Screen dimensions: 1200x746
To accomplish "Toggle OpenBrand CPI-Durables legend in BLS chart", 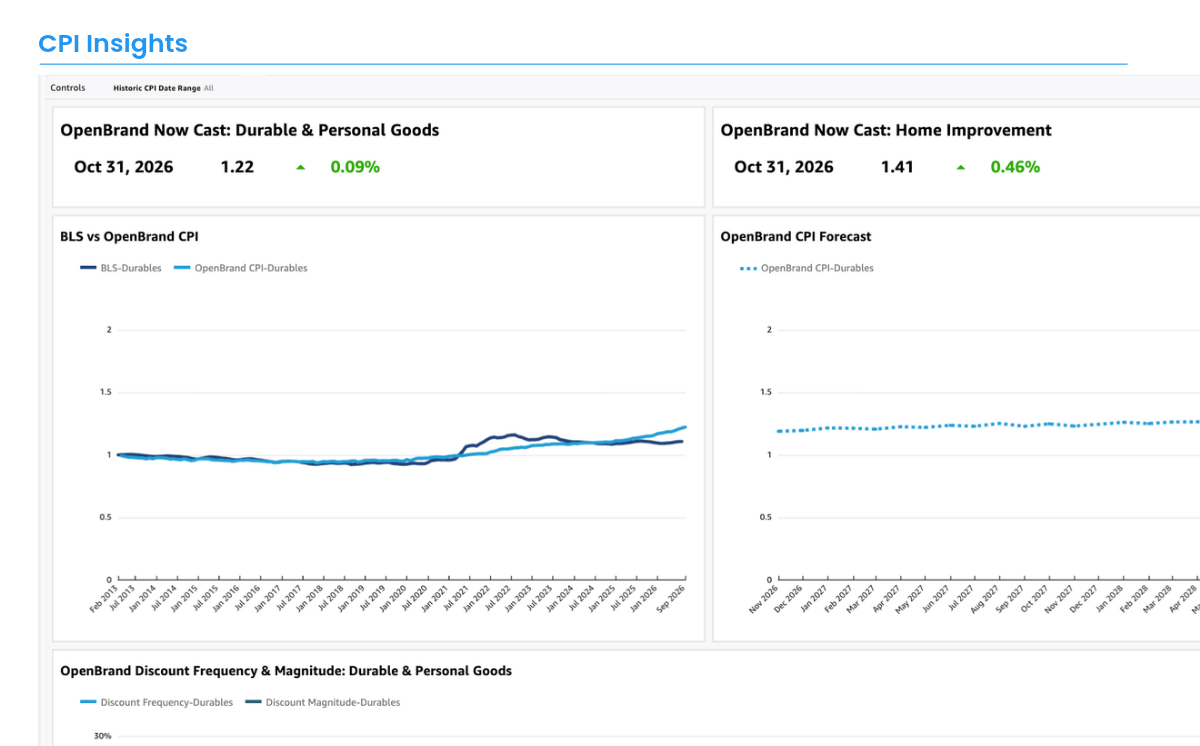I will point(241,268).
